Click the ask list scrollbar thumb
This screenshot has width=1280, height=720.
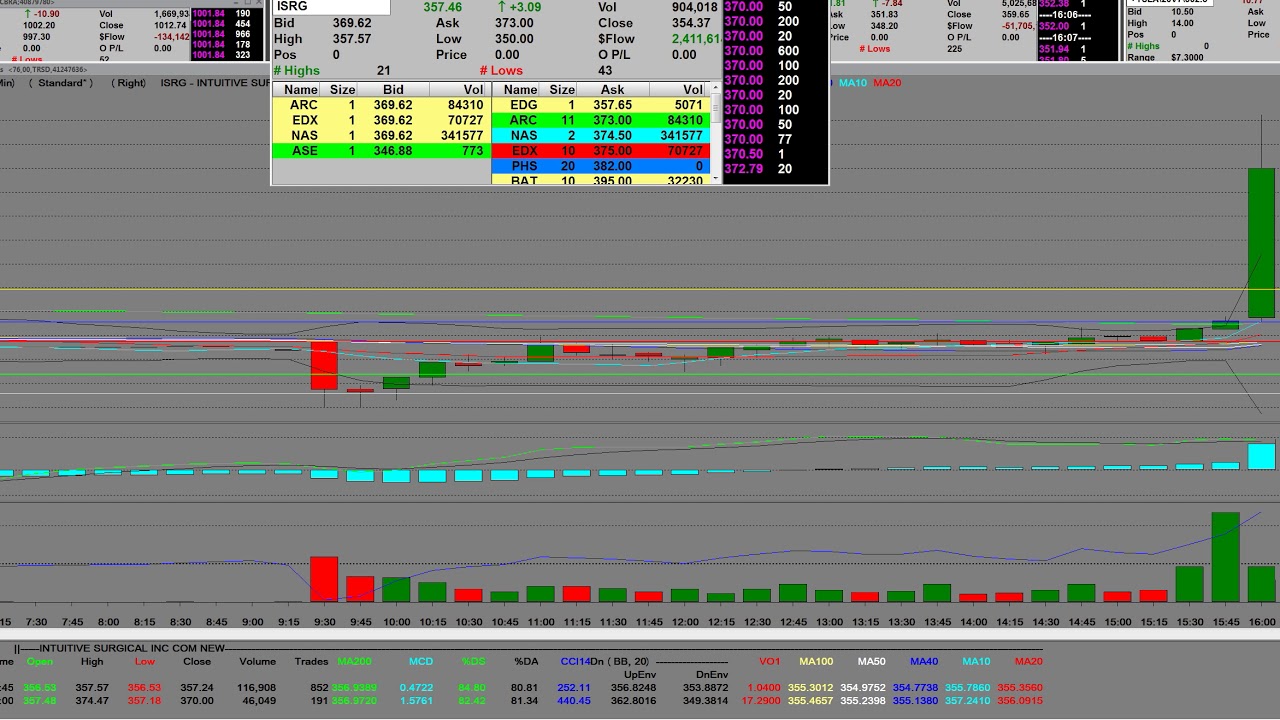716,108
